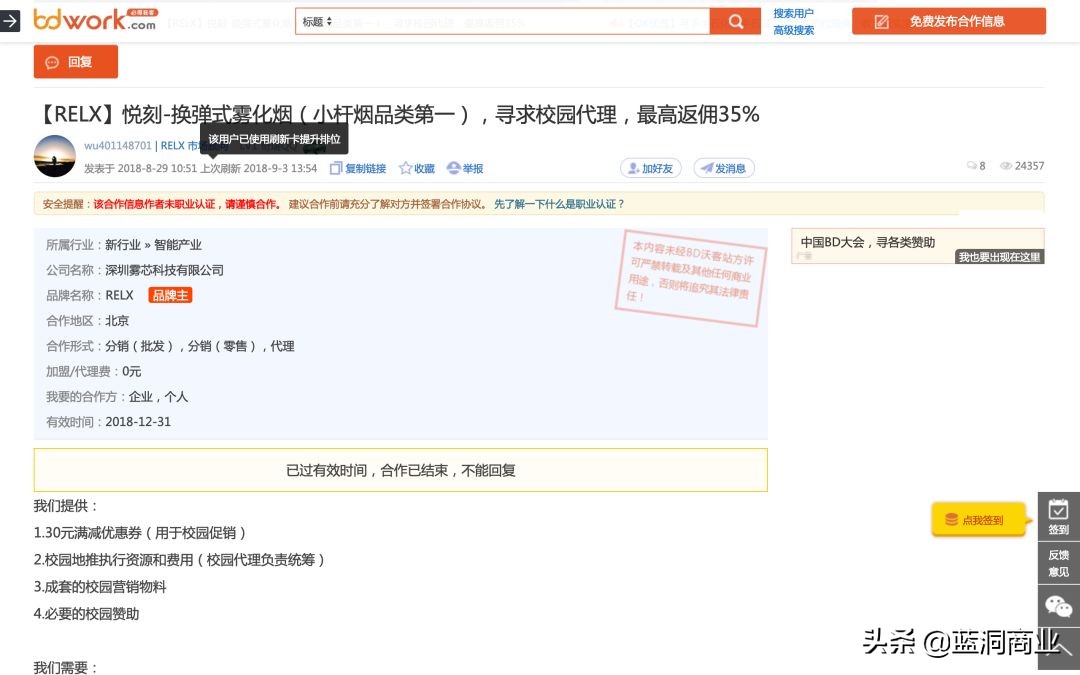Screen dimensions: 1080x675
Task: Click the search magnifying glass icon
Action: (x=735, y=21)
